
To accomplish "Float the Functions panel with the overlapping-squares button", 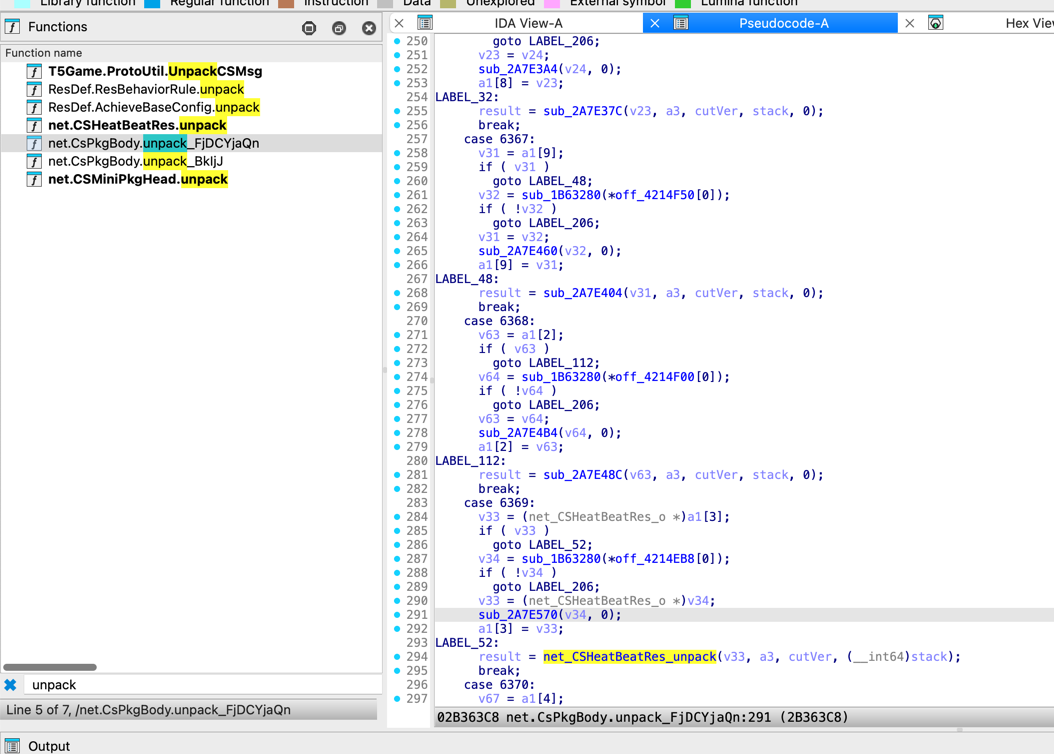I will (339, 28).
